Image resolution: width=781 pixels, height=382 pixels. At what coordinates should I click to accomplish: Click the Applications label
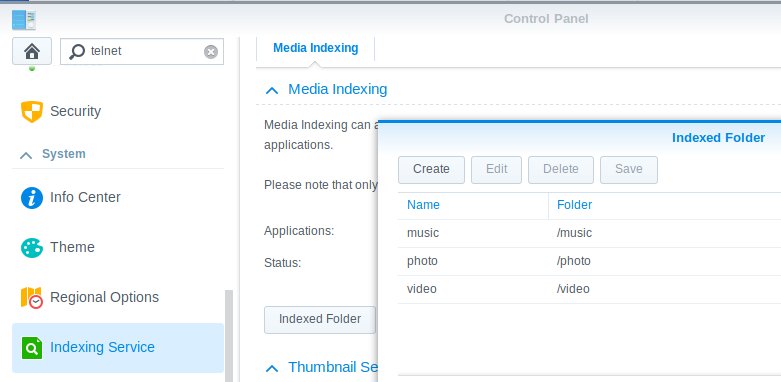click(x=299, y=231)
